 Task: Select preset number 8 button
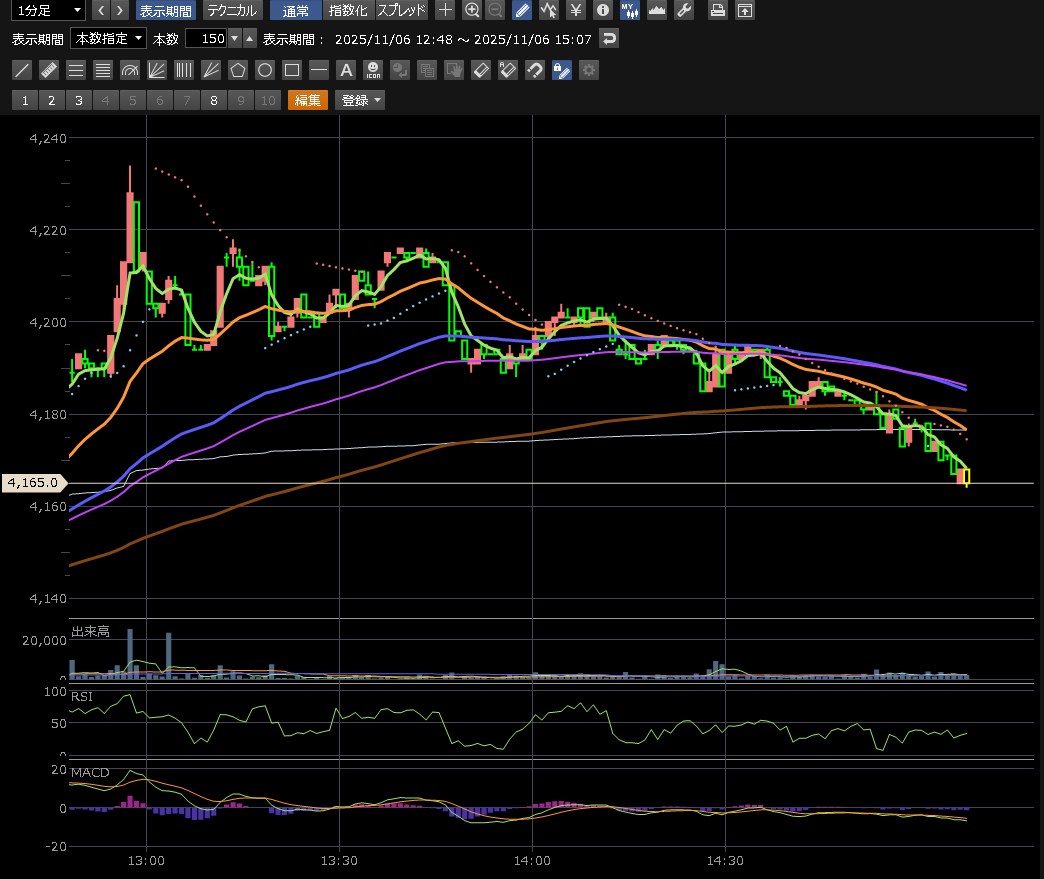(x=213, y=100)
